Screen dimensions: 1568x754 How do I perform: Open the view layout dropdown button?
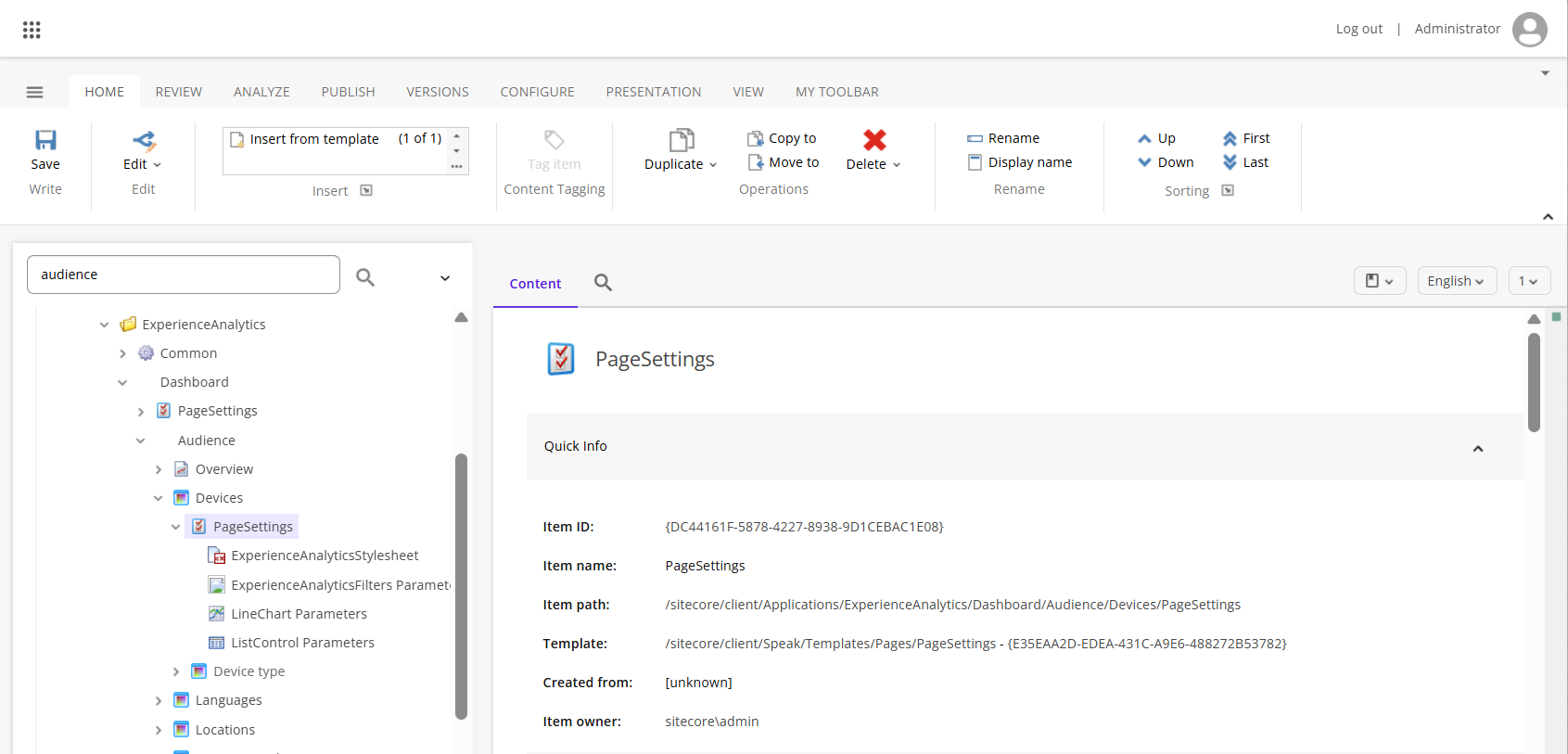tap(1380, 281)
